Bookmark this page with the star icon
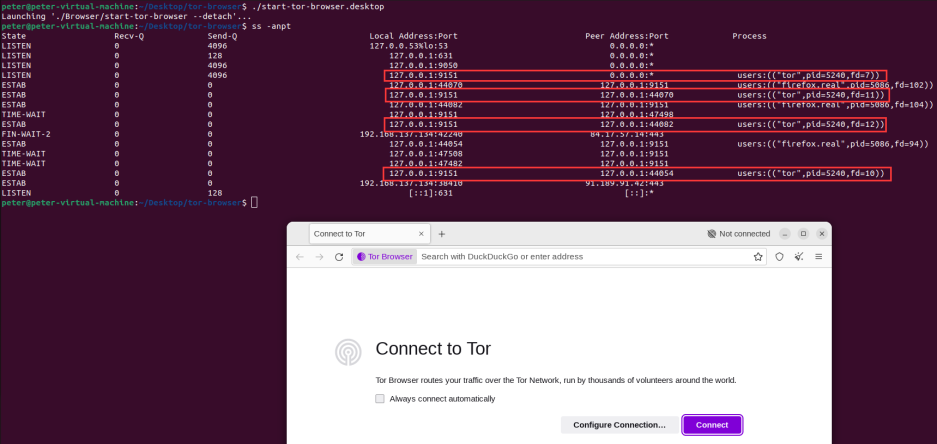This screenshot has width=937, height=444. click(x=758, y=257)
